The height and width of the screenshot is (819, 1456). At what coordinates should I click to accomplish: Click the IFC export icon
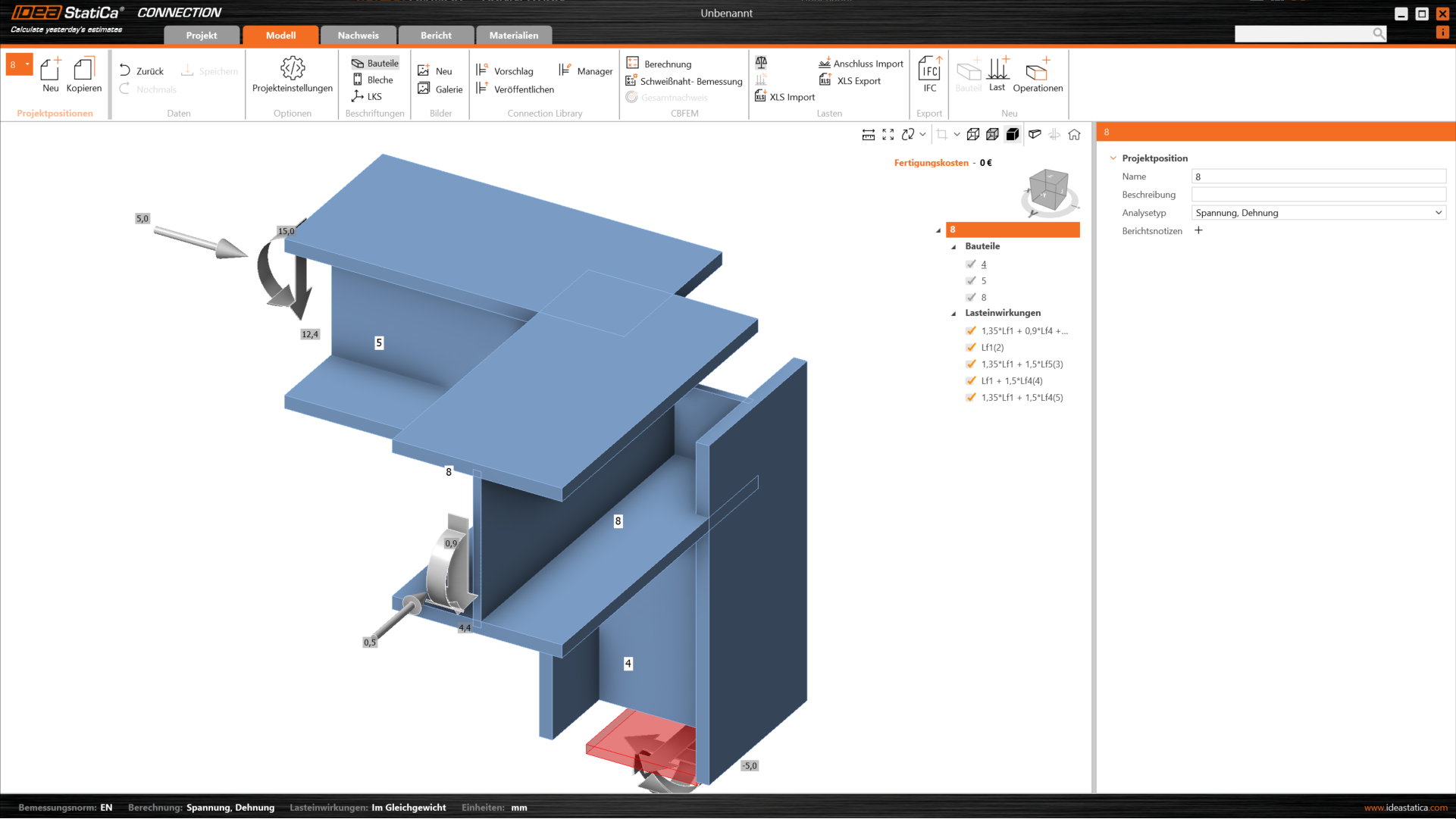pyautogui.click(x=930, y=74)
